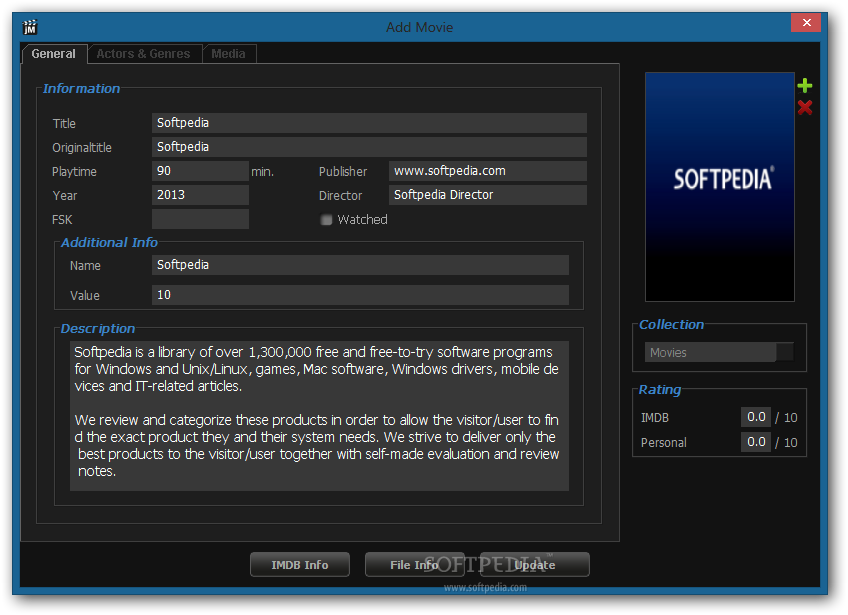Click the Collection section heading

pyautogui.click(x=671, y=325)
